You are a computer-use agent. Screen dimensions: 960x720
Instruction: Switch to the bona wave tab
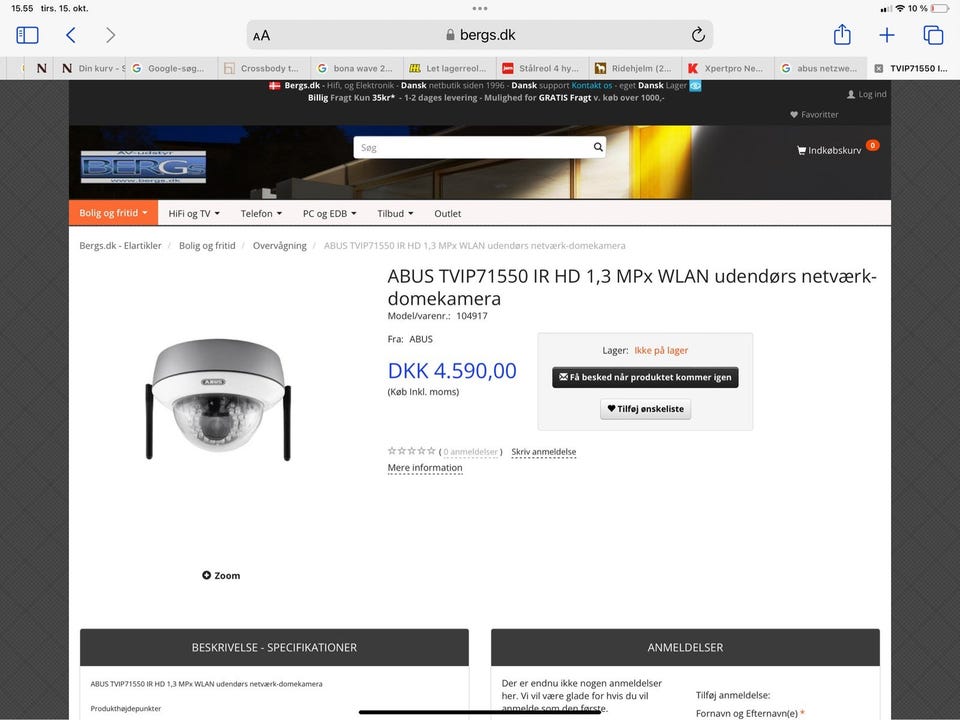[x=358, y=68]
